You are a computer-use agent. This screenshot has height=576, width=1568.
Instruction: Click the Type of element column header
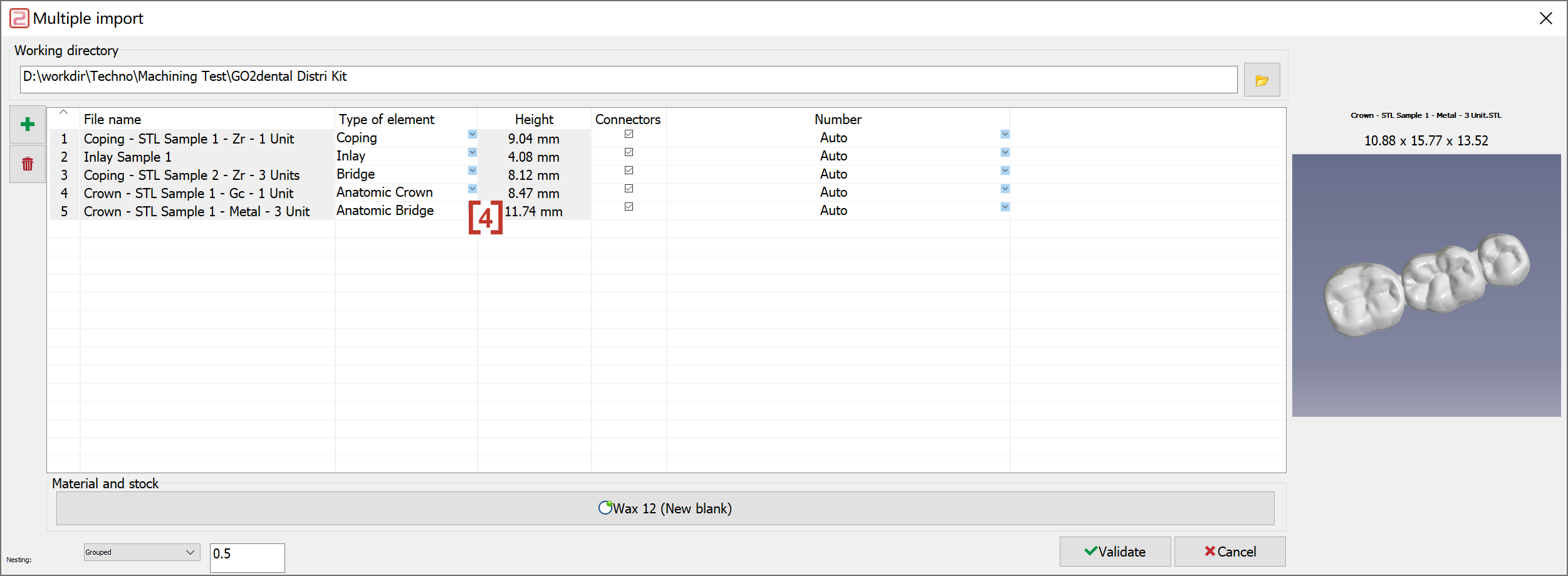point(406,119)
